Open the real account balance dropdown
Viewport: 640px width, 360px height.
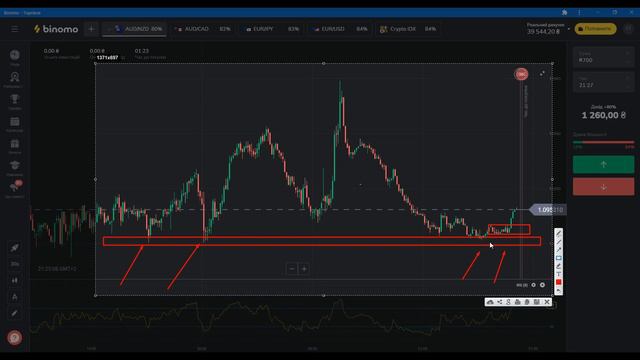pyautogui.click(x=548, y=29)
